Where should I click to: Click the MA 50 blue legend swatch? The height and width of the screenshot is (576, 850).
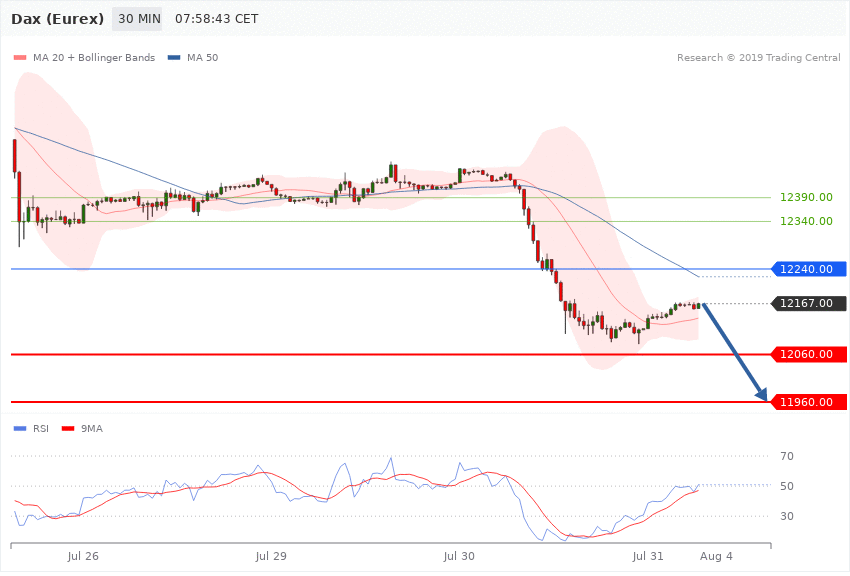pyautogui.click(x=174, y=58)
